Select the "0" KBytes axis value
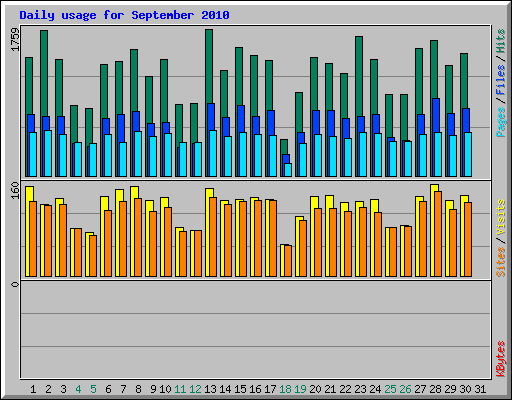The image size is (512, 400). coord(15,284)
